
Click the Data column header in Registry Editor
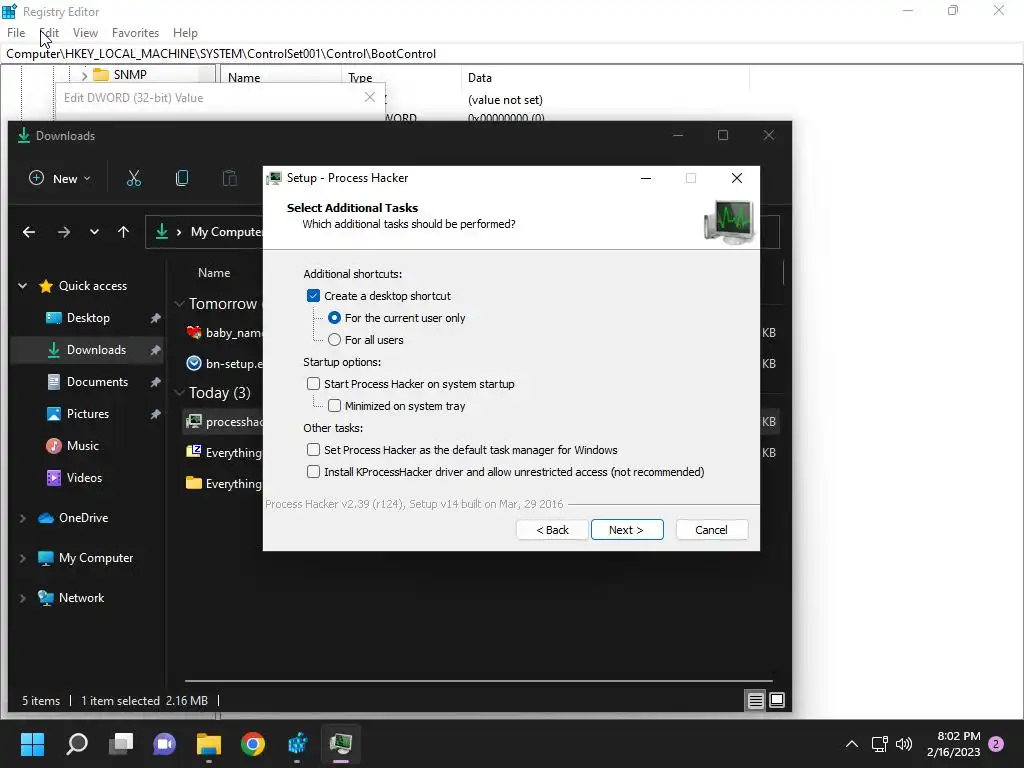pos(479,78)
